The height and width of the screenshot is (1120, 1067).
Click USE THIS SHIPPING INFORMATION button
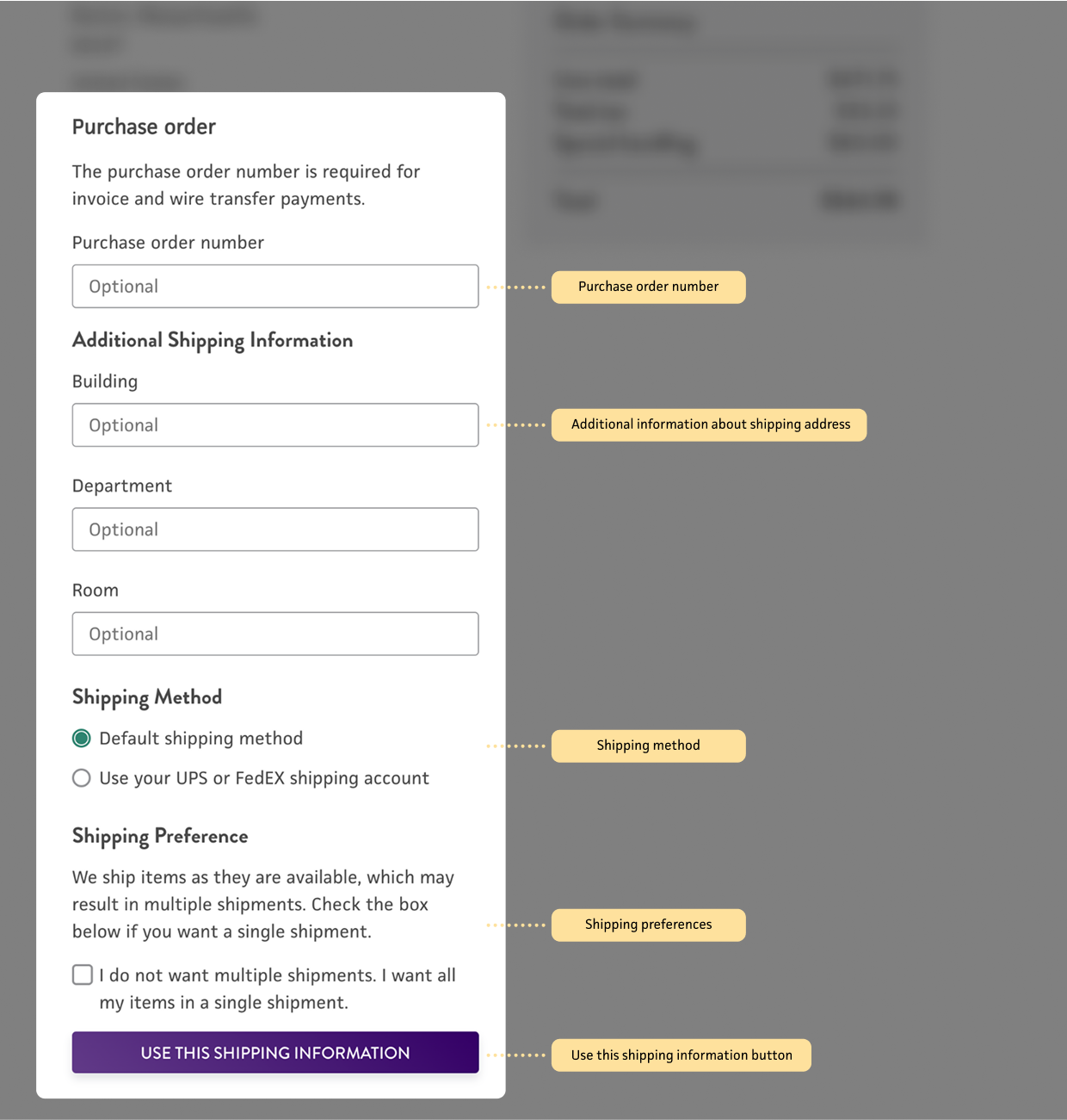tap(275, 1053)
